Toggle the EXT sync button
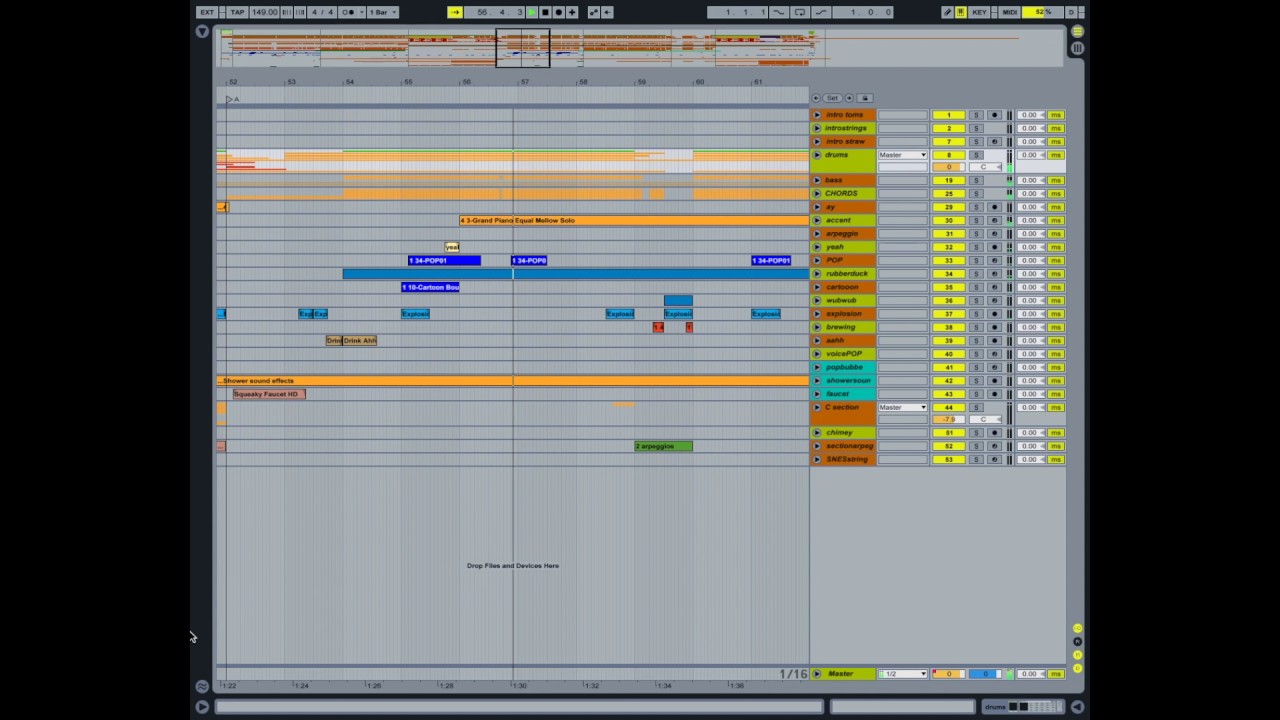Screen dimensions: 1280x720 point(207,12)
